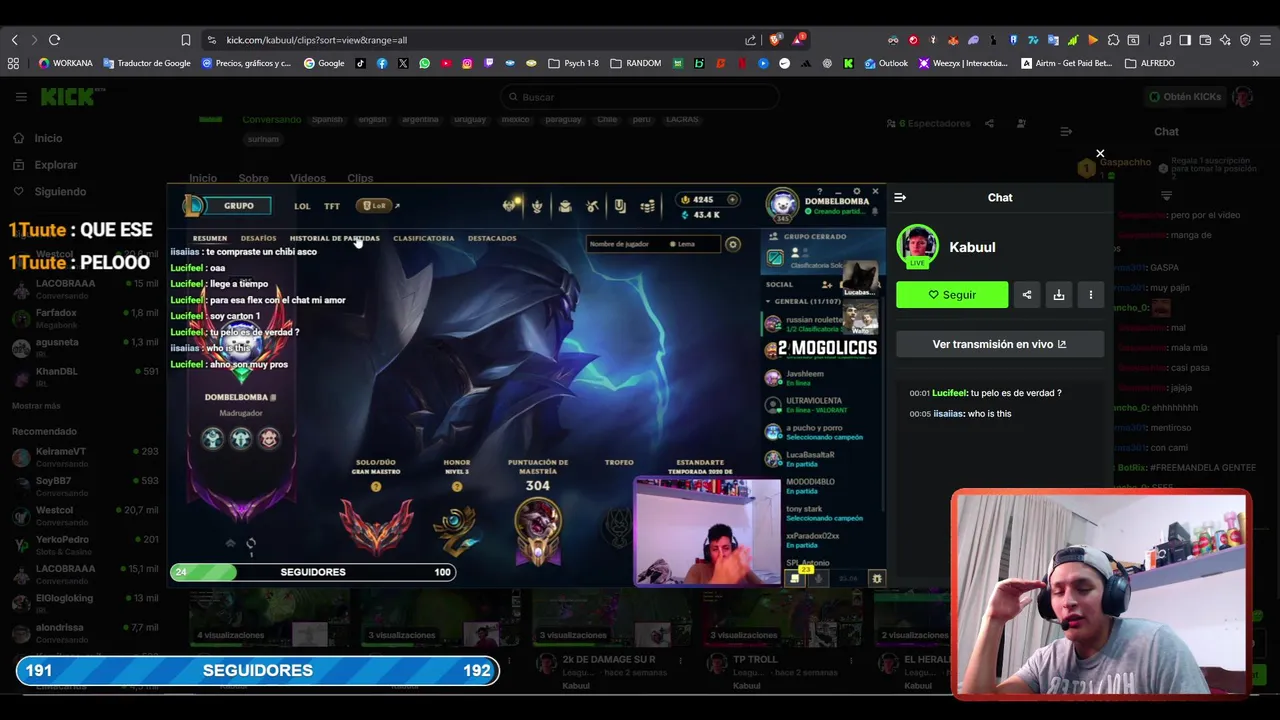The height and width of the screenshot is (720, 1280).
Task: Open the WORKANA bookmark
Action: point(66,63)
